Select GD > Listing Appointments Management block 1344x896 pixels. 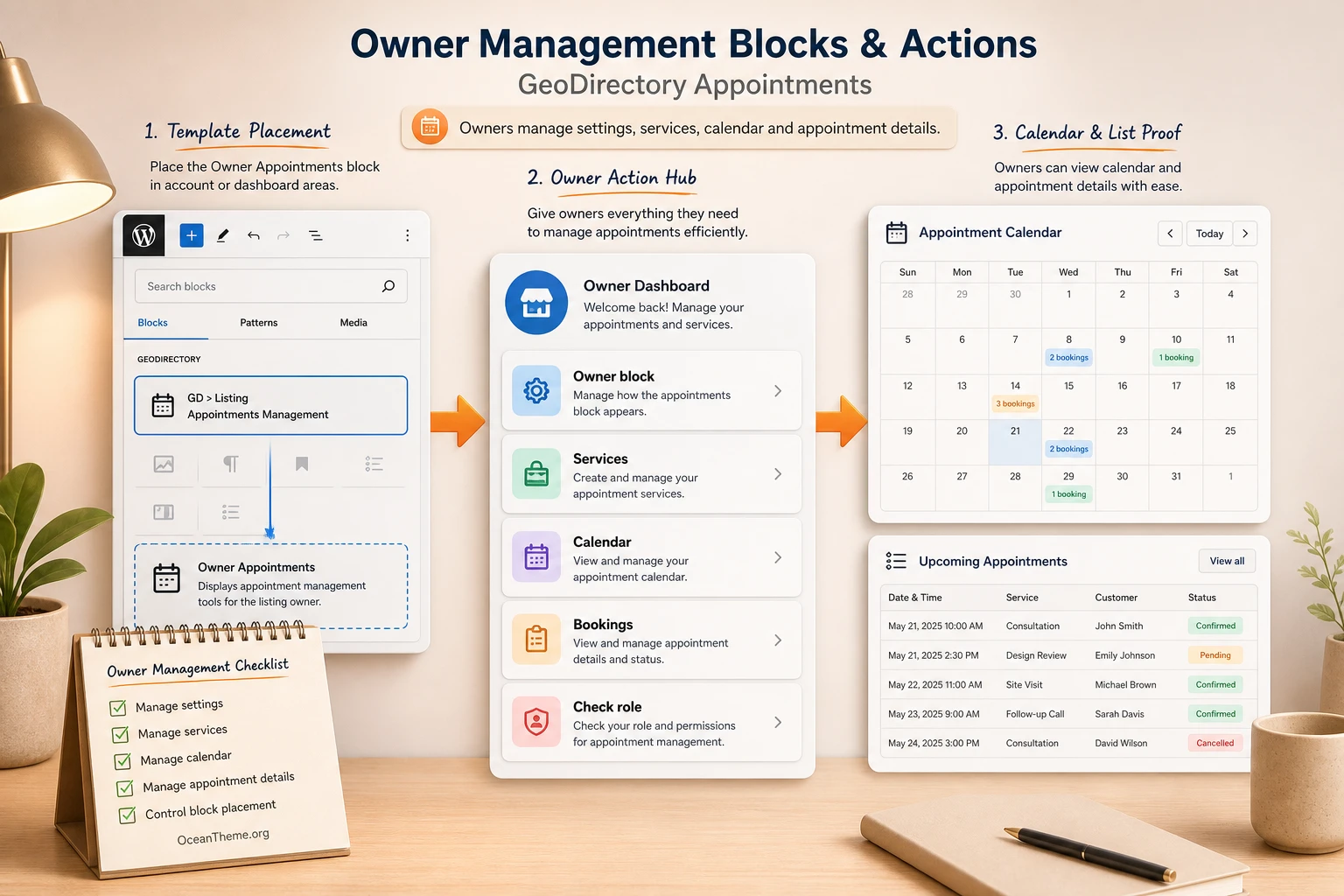(x=271, y=405)
